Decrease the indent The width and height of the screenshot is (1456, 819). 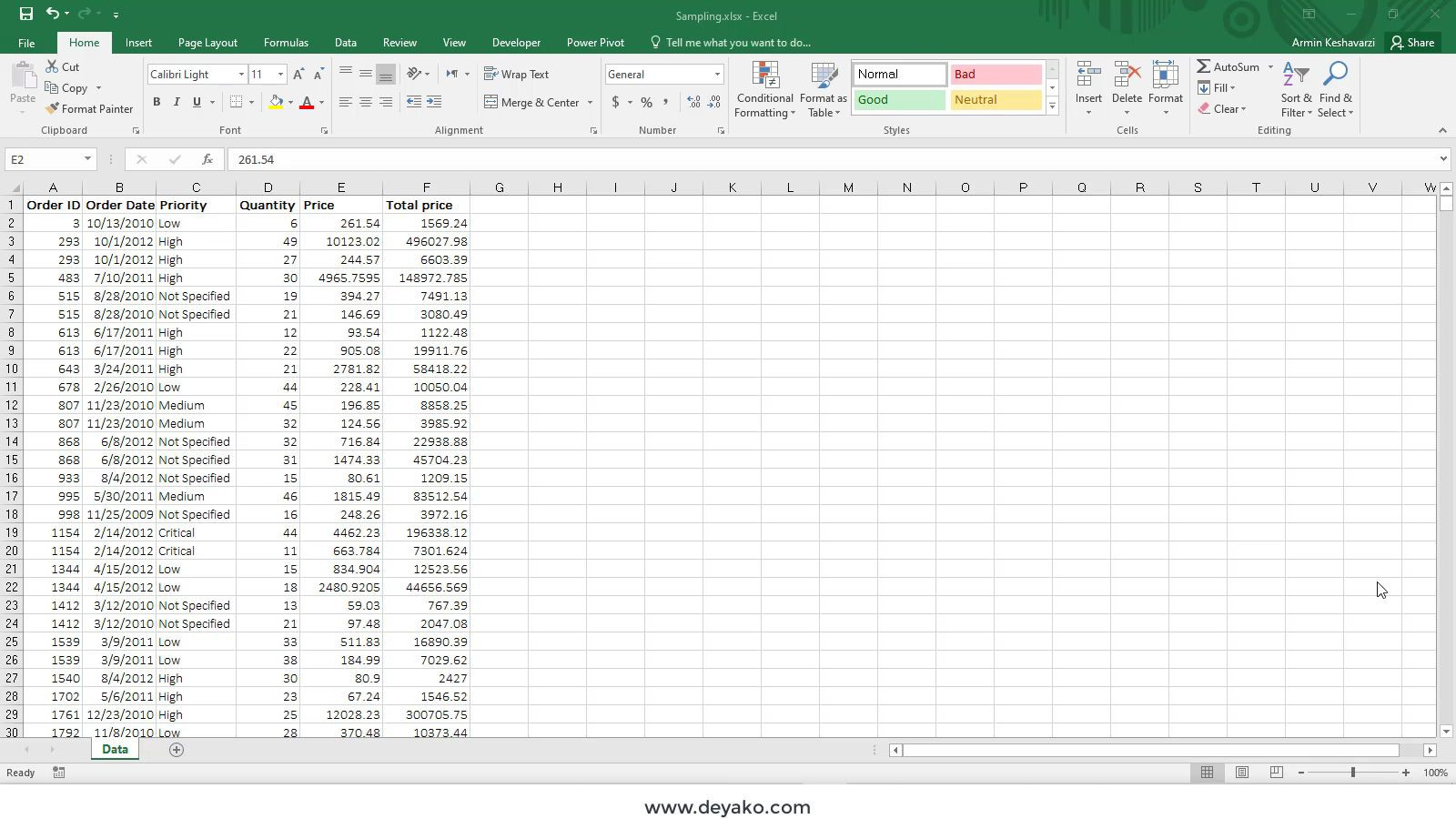(414, 102)
